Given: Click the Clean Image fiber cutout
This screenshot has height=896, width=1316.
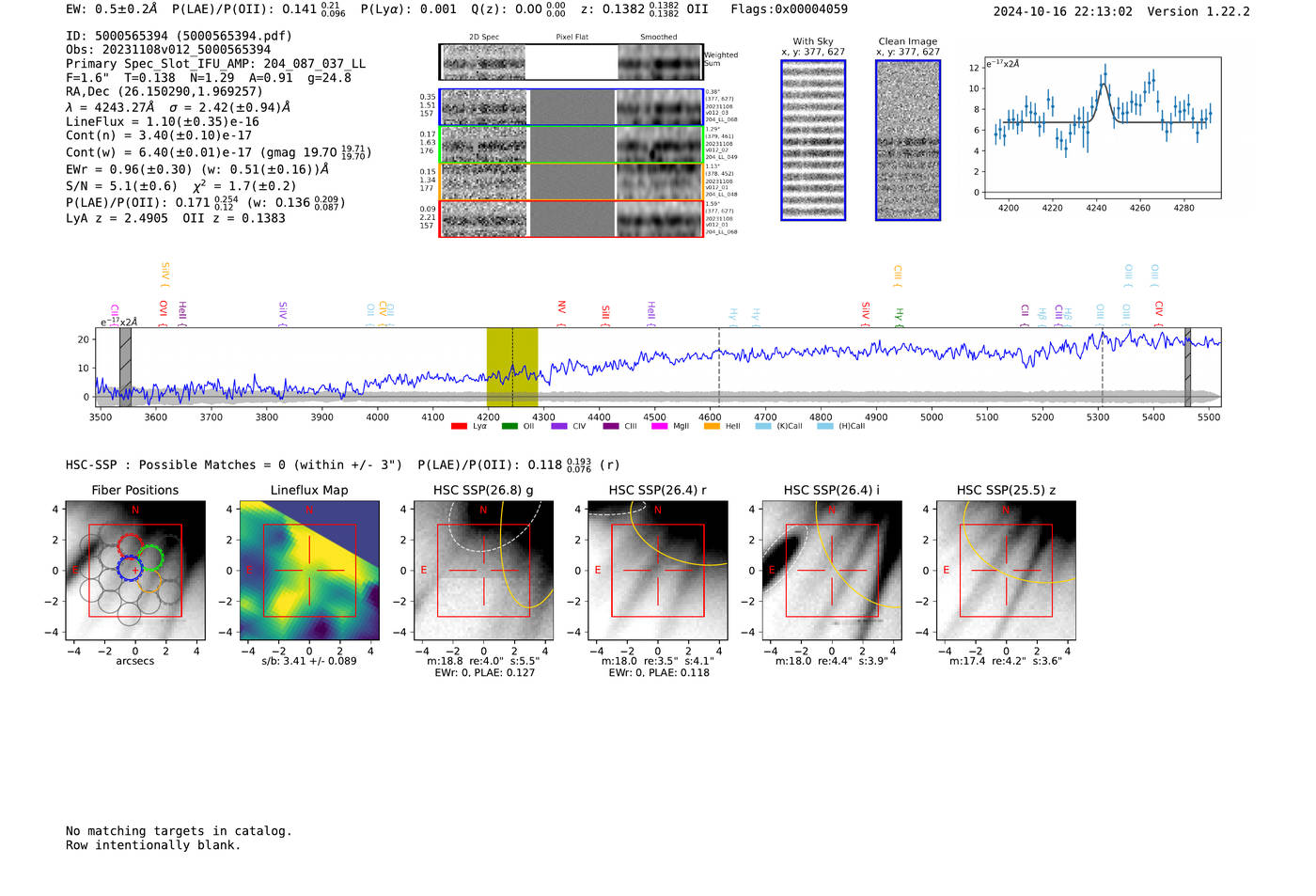Looking at the screenshot, I should 908,140.
